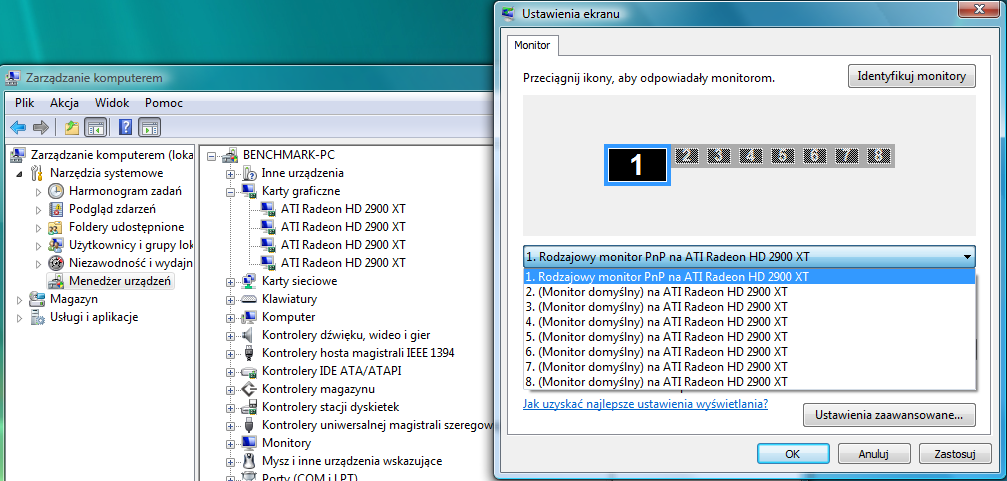Click the Harmonogram zadań clock icon

point(57,191)
